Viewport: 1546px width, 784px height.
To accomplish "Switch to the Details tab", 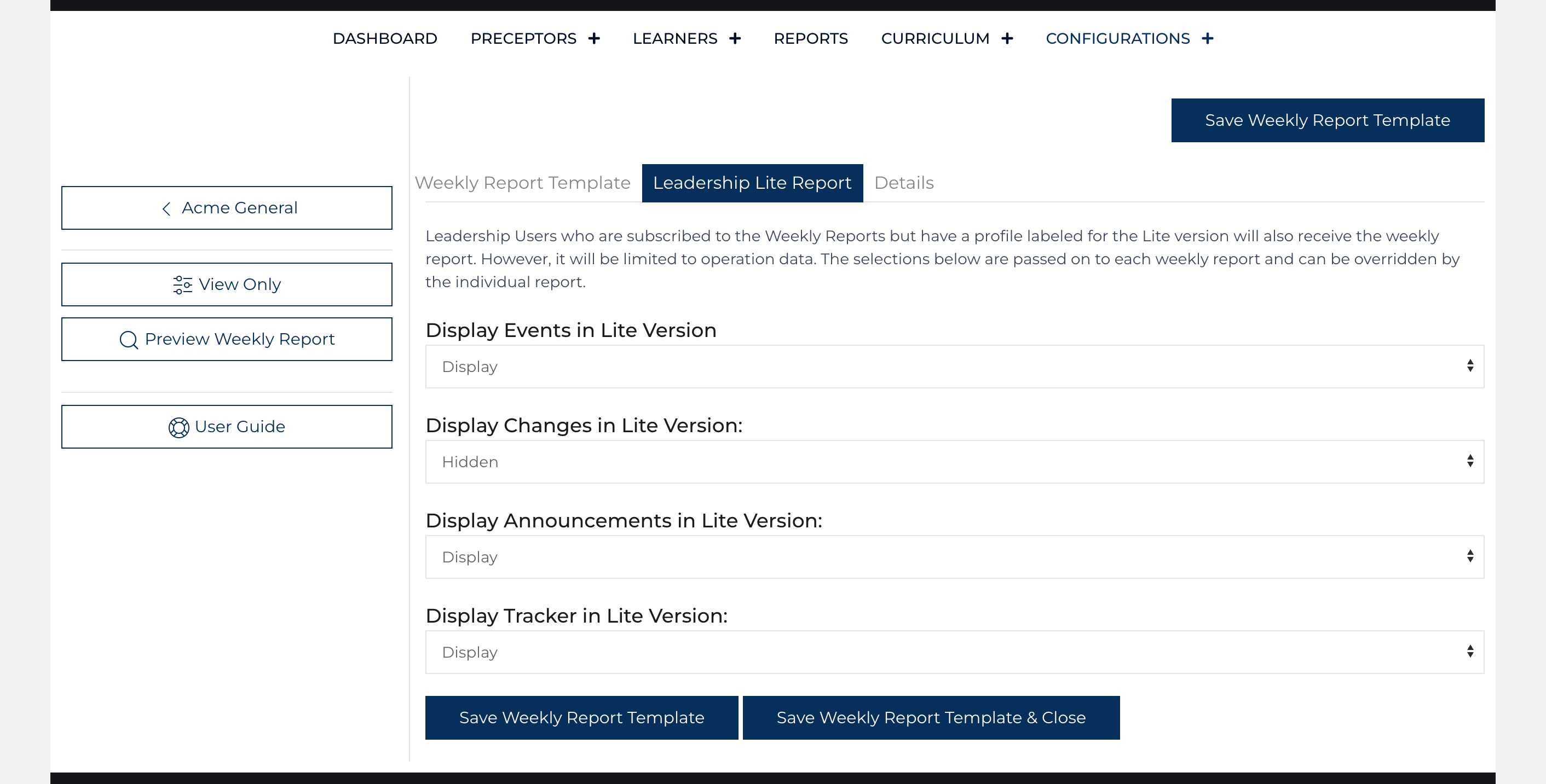I will coord(903,183).
